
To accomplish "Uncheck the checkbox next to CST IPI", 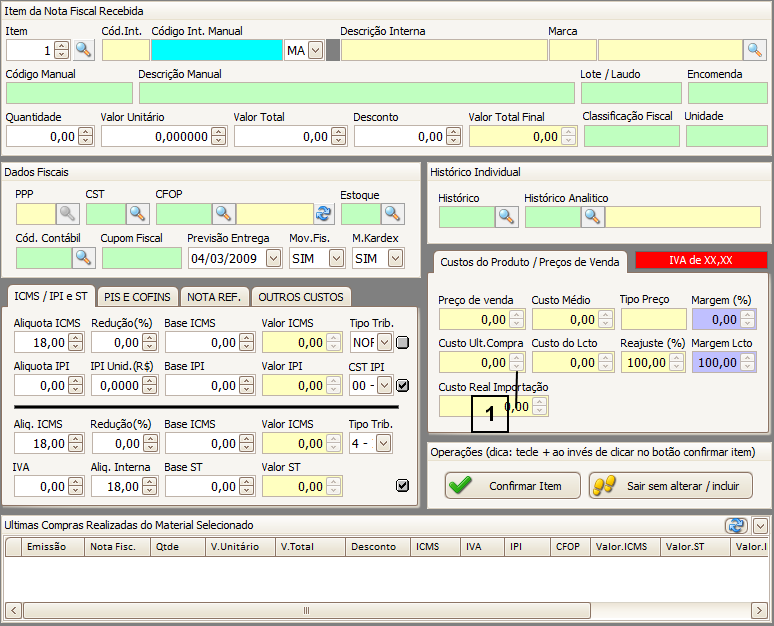I will pos(402,386).
